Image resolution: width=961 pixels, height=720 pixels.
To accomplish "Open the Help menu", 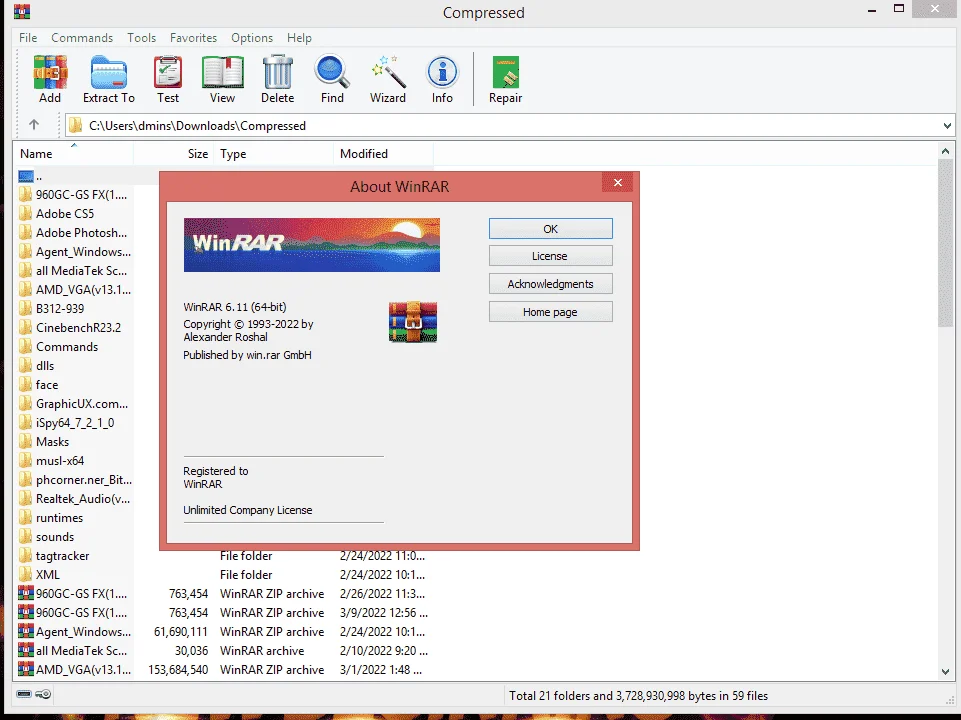I will [299, 37].
